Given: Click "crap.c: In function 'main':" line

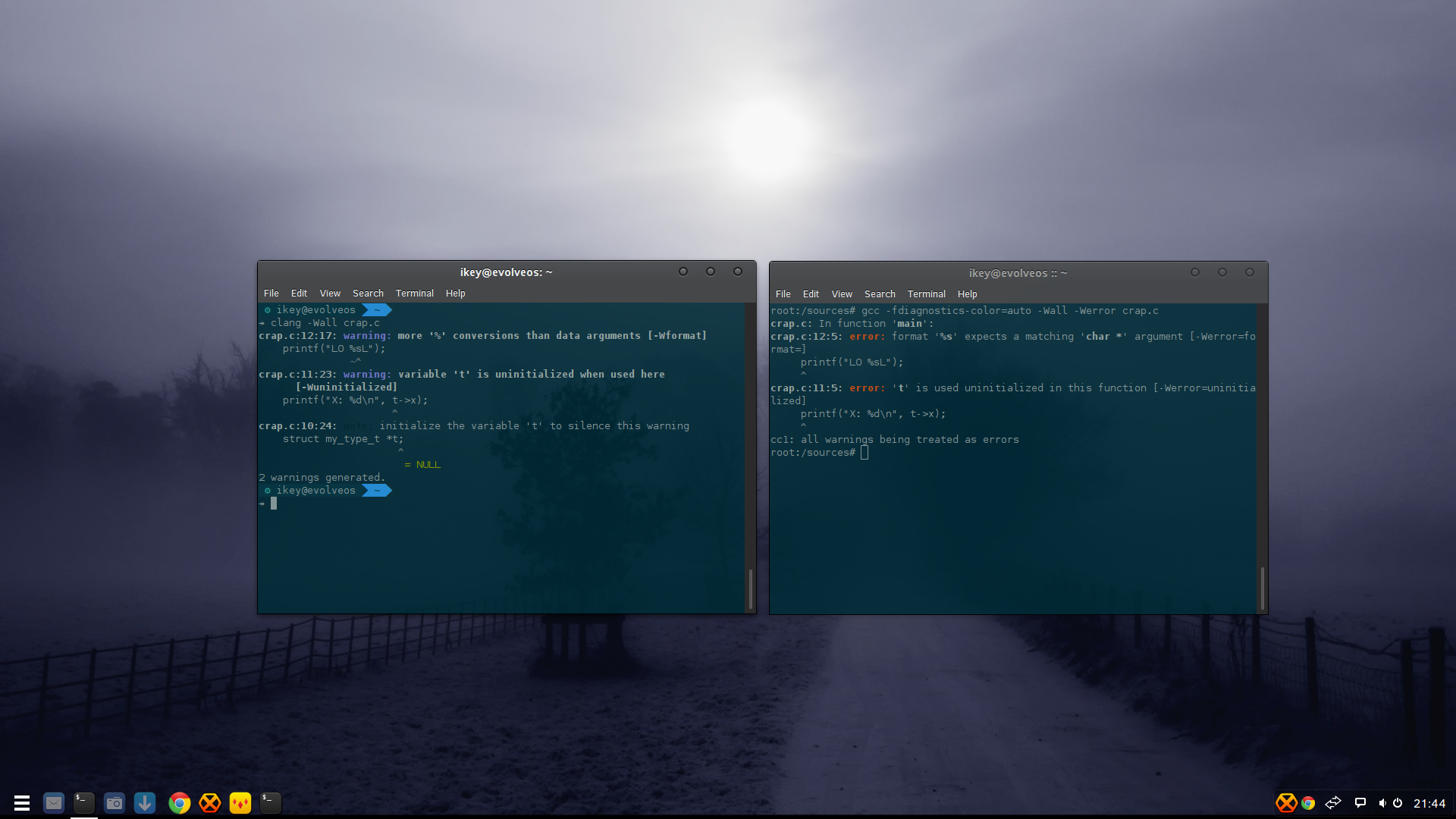Looking at the screenshot, I should click(x=852, y=324).
